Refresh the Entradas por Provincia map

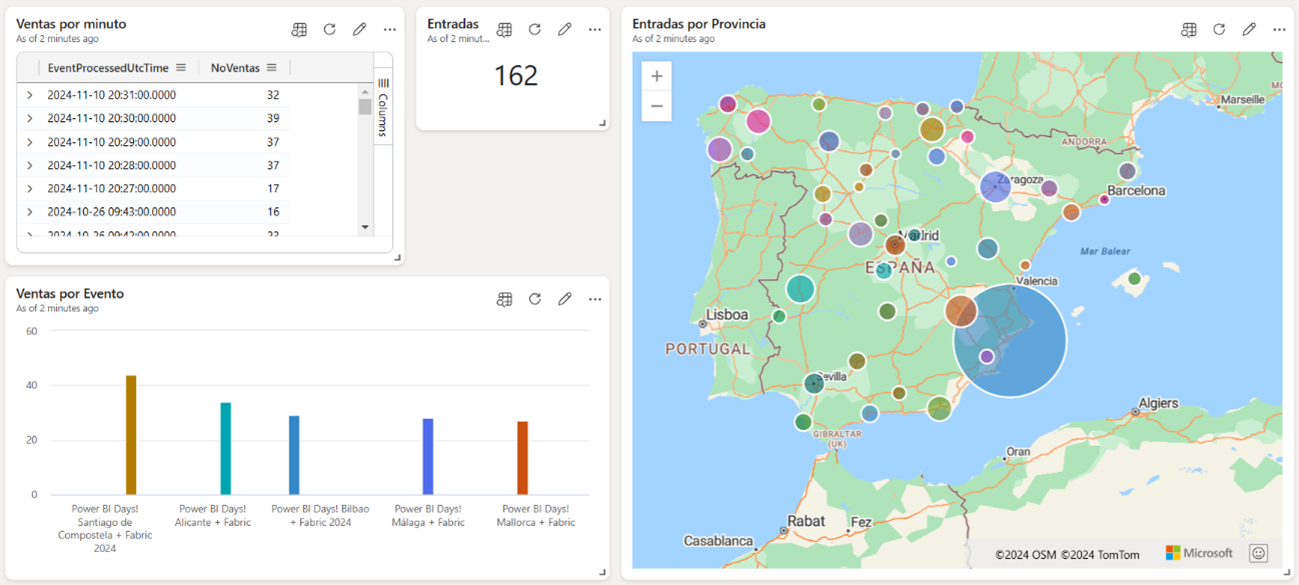pos(1219,30)
